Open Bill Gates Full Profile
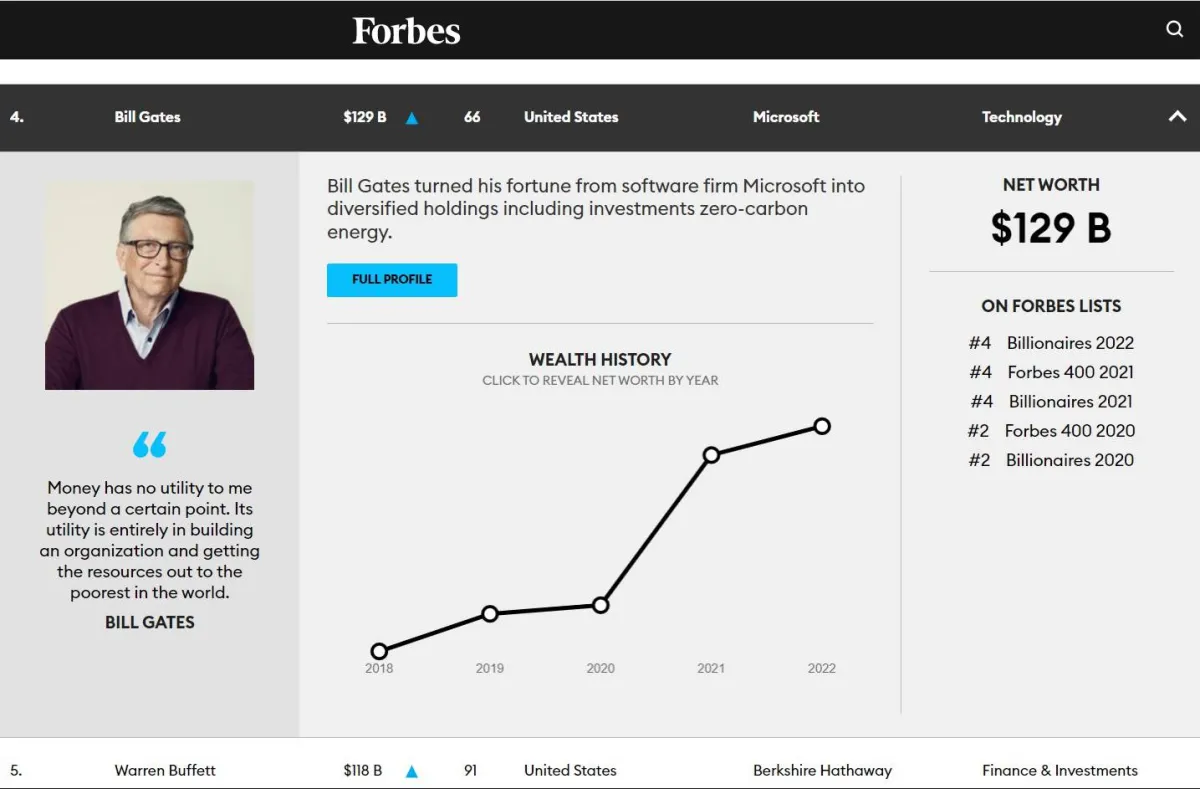Image resolution: width=1200 pixels, height=789 pixels. point(392,280)
